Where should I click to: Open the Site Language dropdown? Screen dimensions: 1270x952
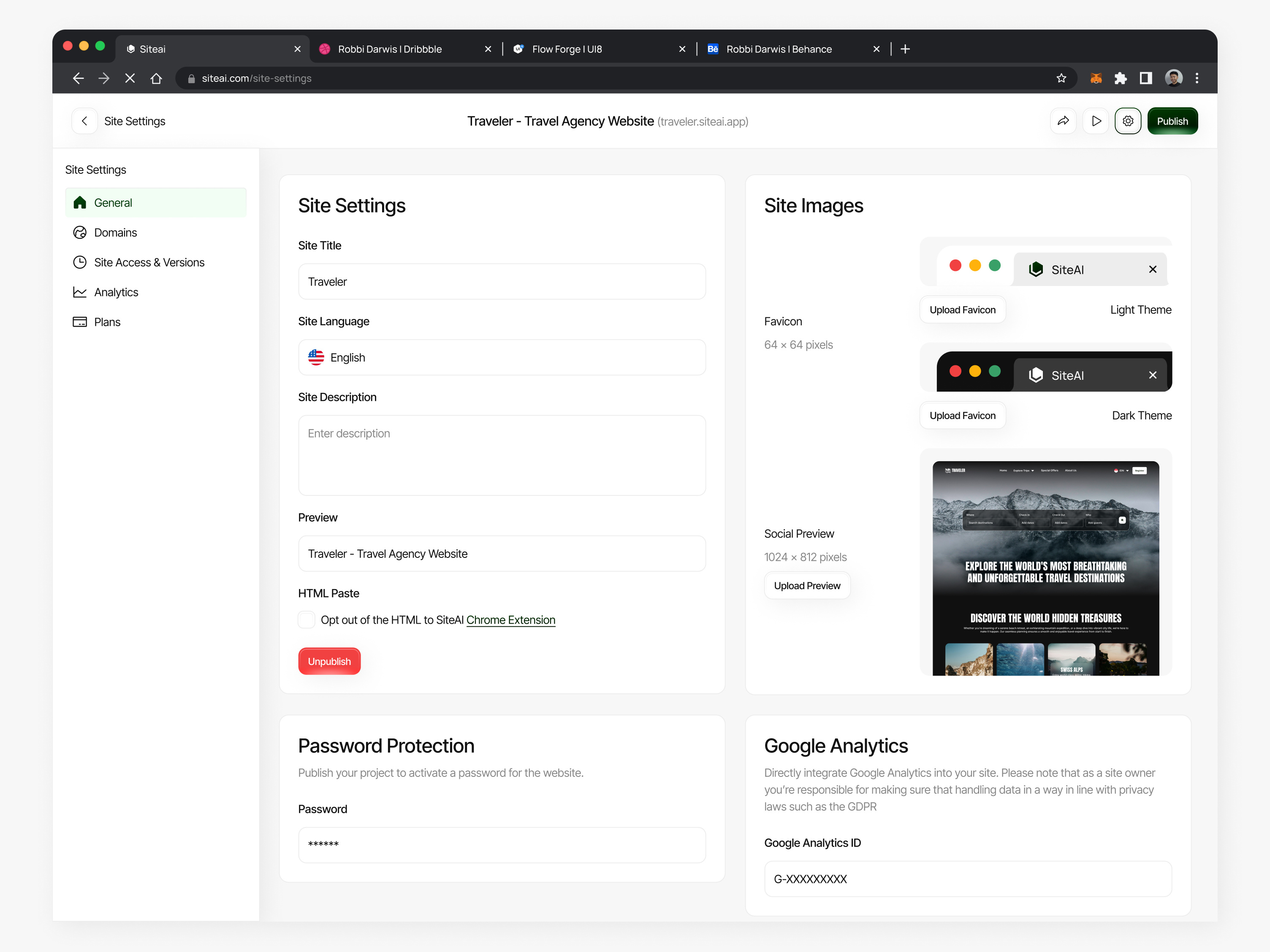click(x=501, y=357)
